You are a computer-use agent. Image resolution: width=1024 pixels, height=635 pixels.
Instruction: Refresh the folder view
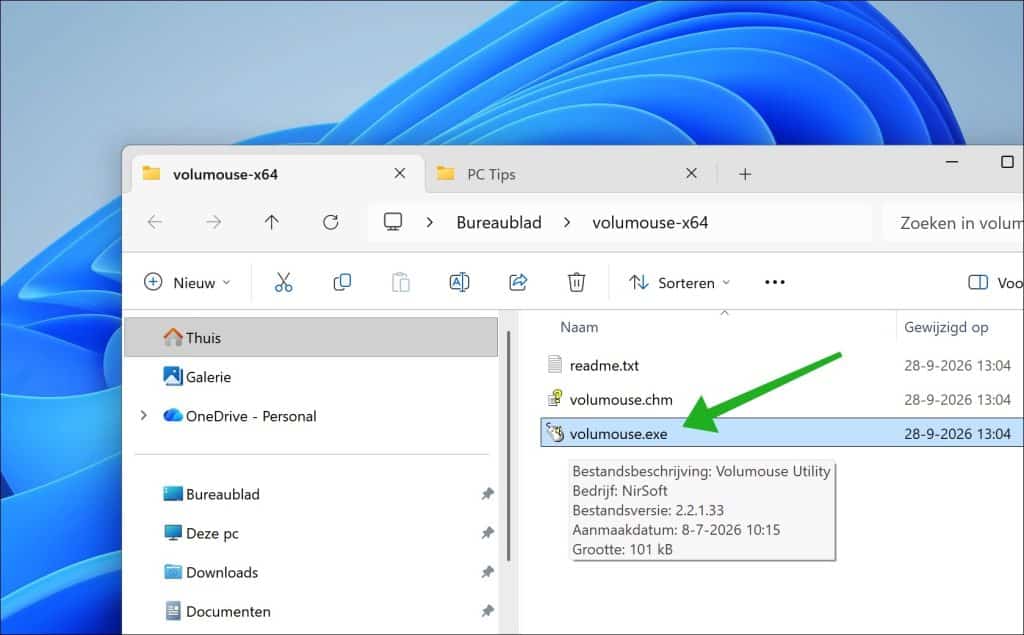pos(330,222)
